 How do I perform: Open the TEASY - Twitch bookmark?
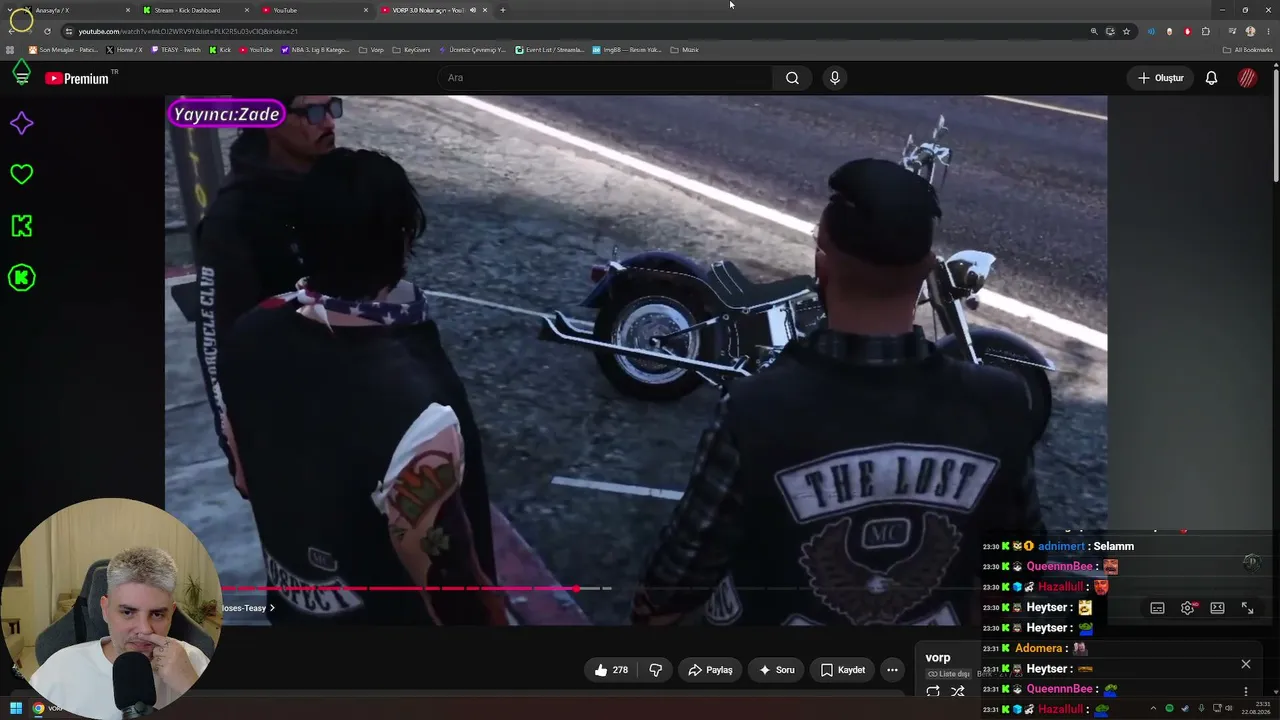click(176, 50)
